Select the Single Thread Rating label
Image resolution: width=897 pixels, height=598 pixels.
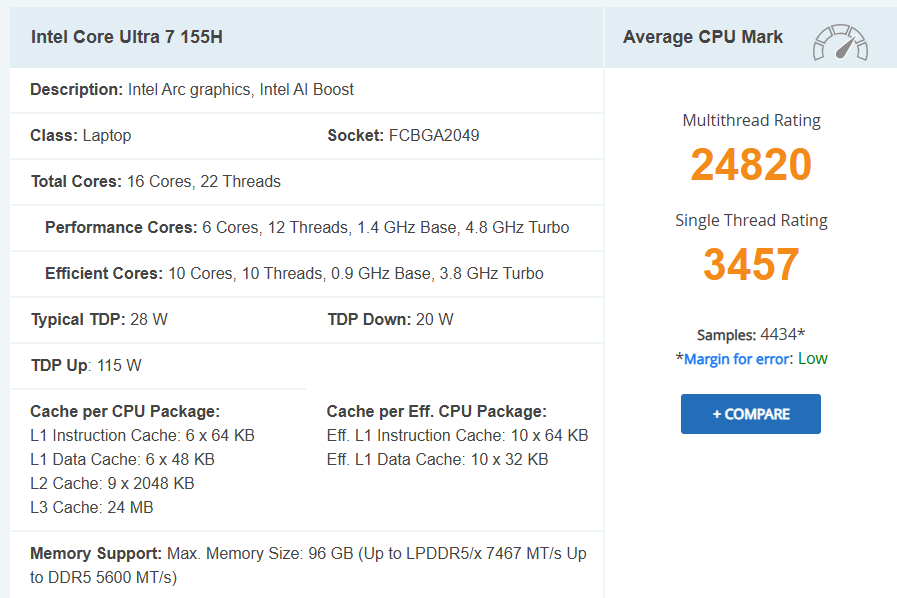[751, 220]
